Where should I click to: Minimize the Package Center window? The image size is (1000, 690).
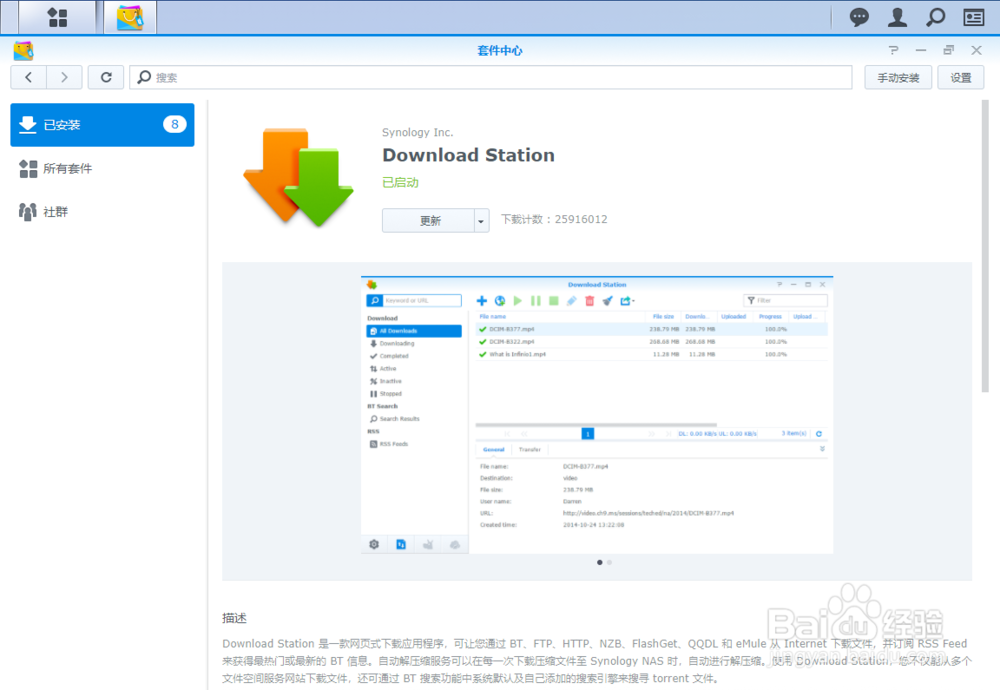(921, 50)
